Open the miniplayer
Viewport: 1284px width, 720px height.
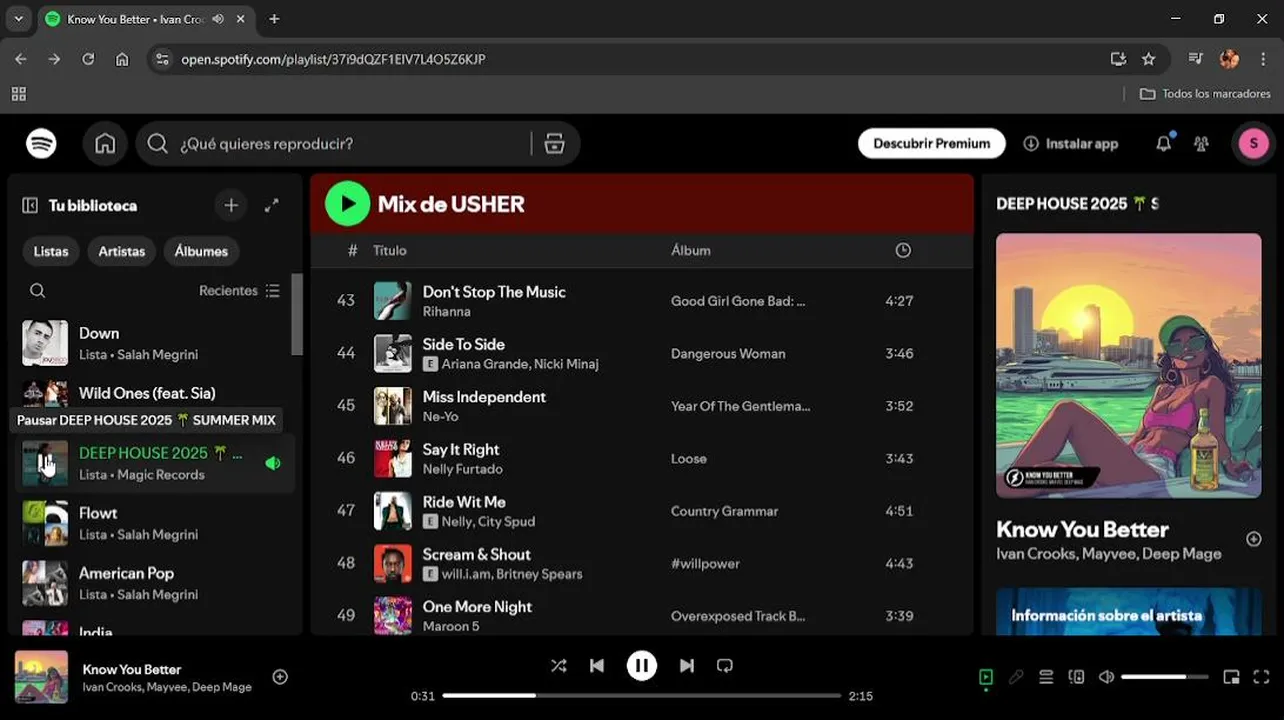point(1231,677)
